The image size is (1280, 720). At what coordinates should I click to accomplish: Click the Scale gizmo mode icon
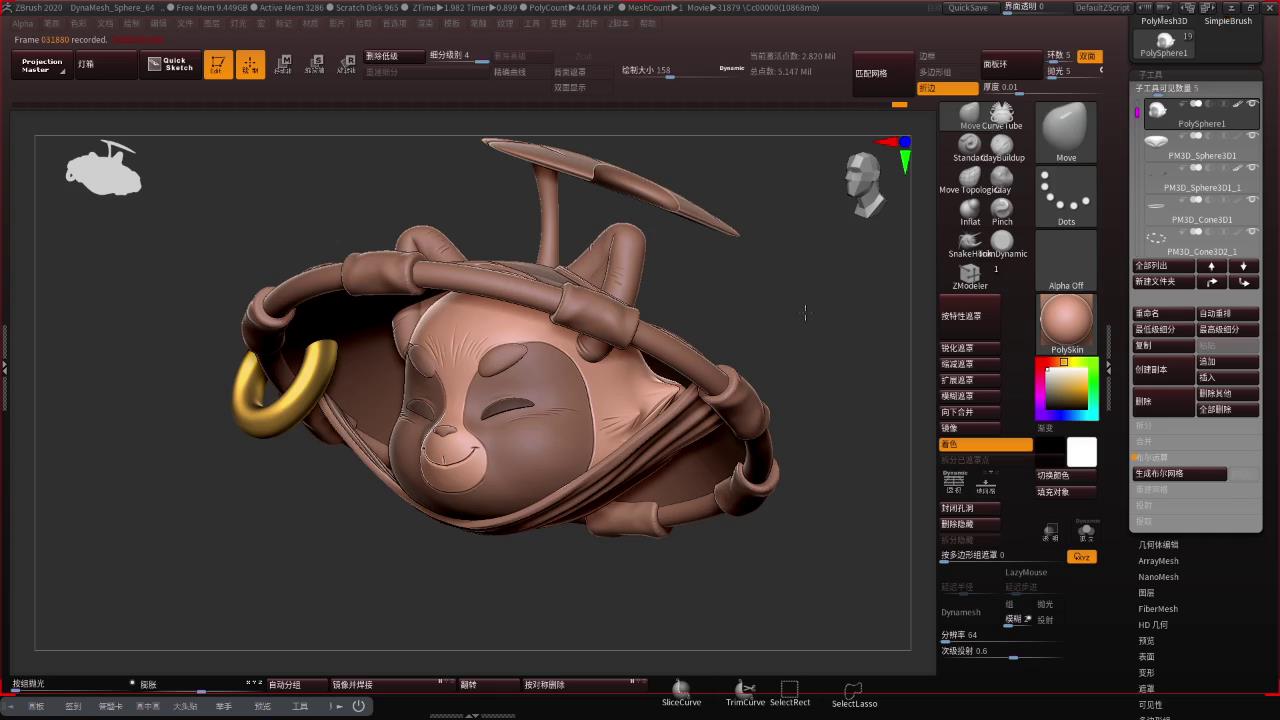[315, 65]
